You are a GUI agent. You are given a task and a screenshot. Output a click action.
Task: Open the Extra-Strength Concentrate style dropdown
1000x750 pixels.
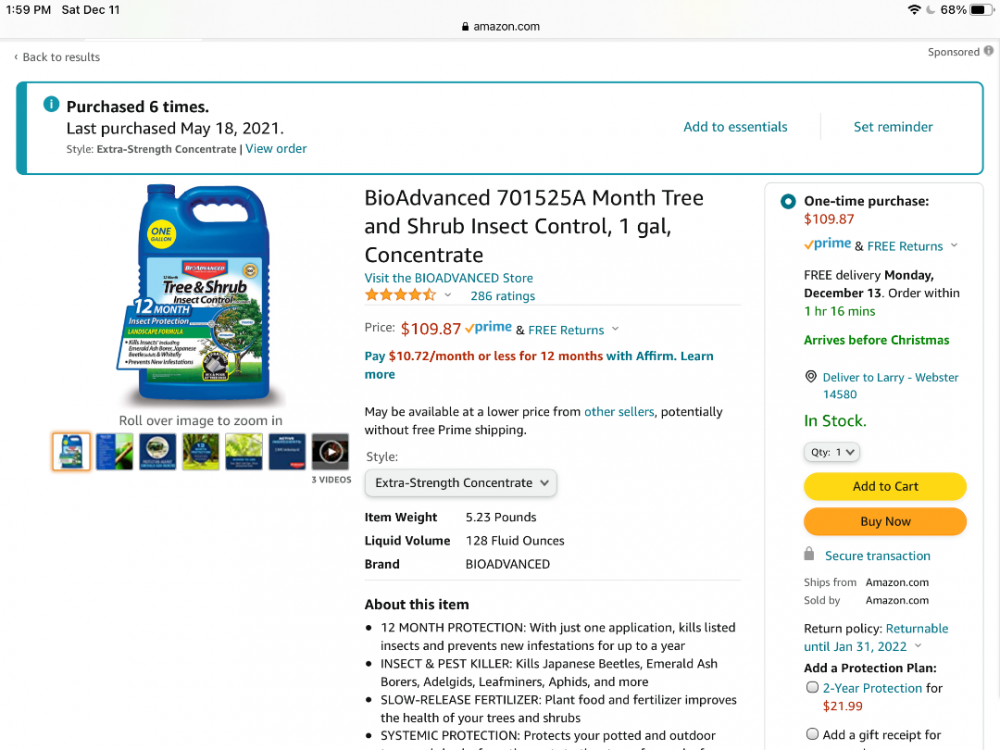[x=460, y=483]
